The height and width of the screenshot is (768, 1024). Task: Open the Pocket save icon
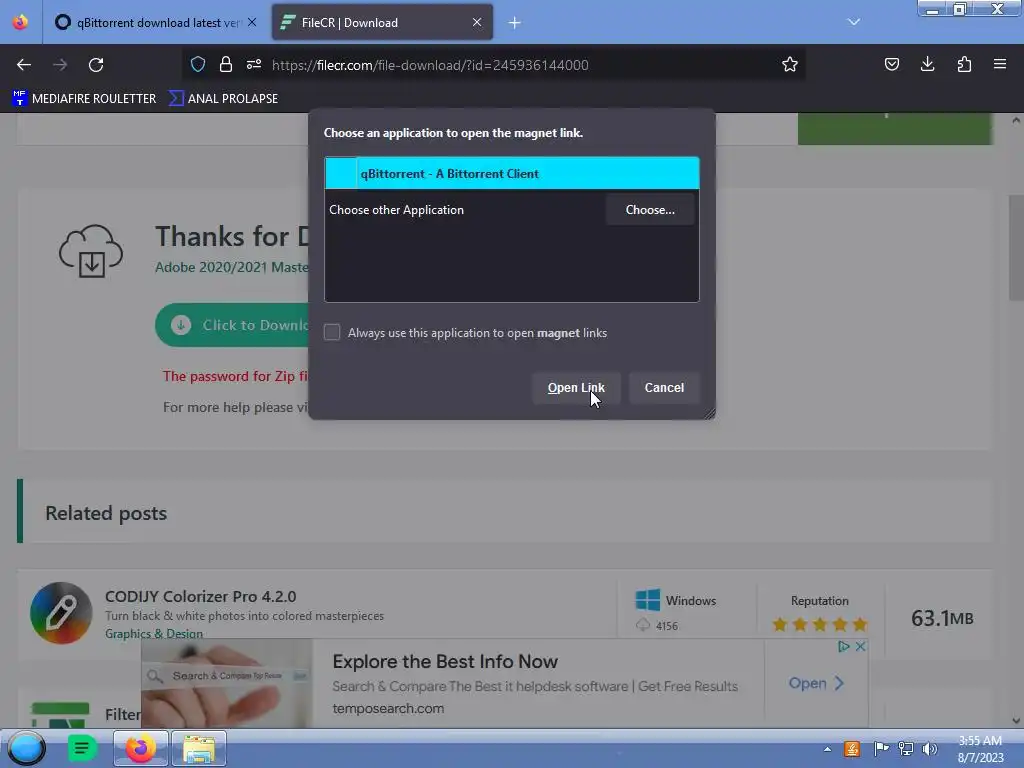891,64
